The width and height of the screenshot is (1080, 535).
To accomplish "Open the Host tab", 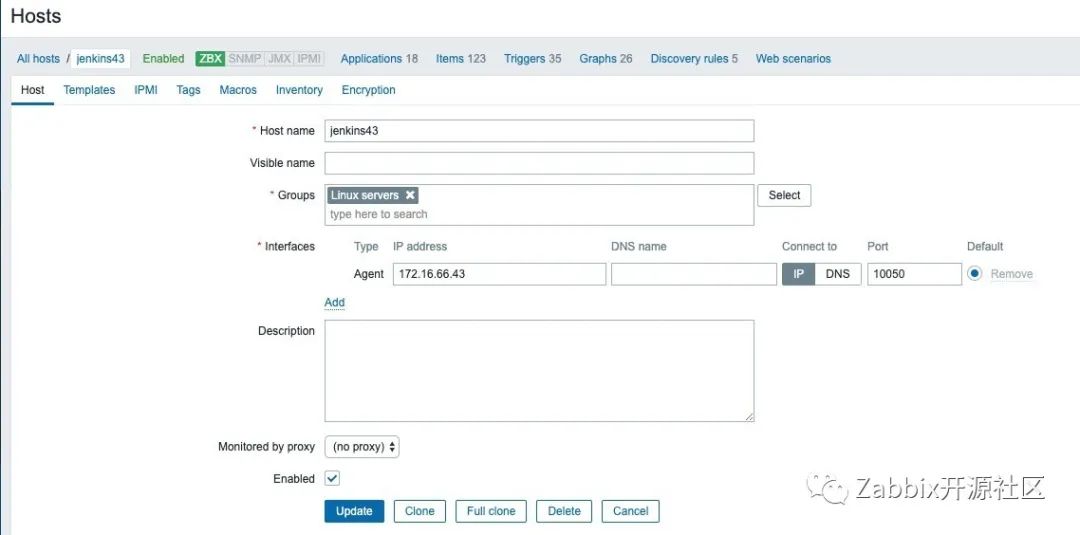I will pos(32,90).
